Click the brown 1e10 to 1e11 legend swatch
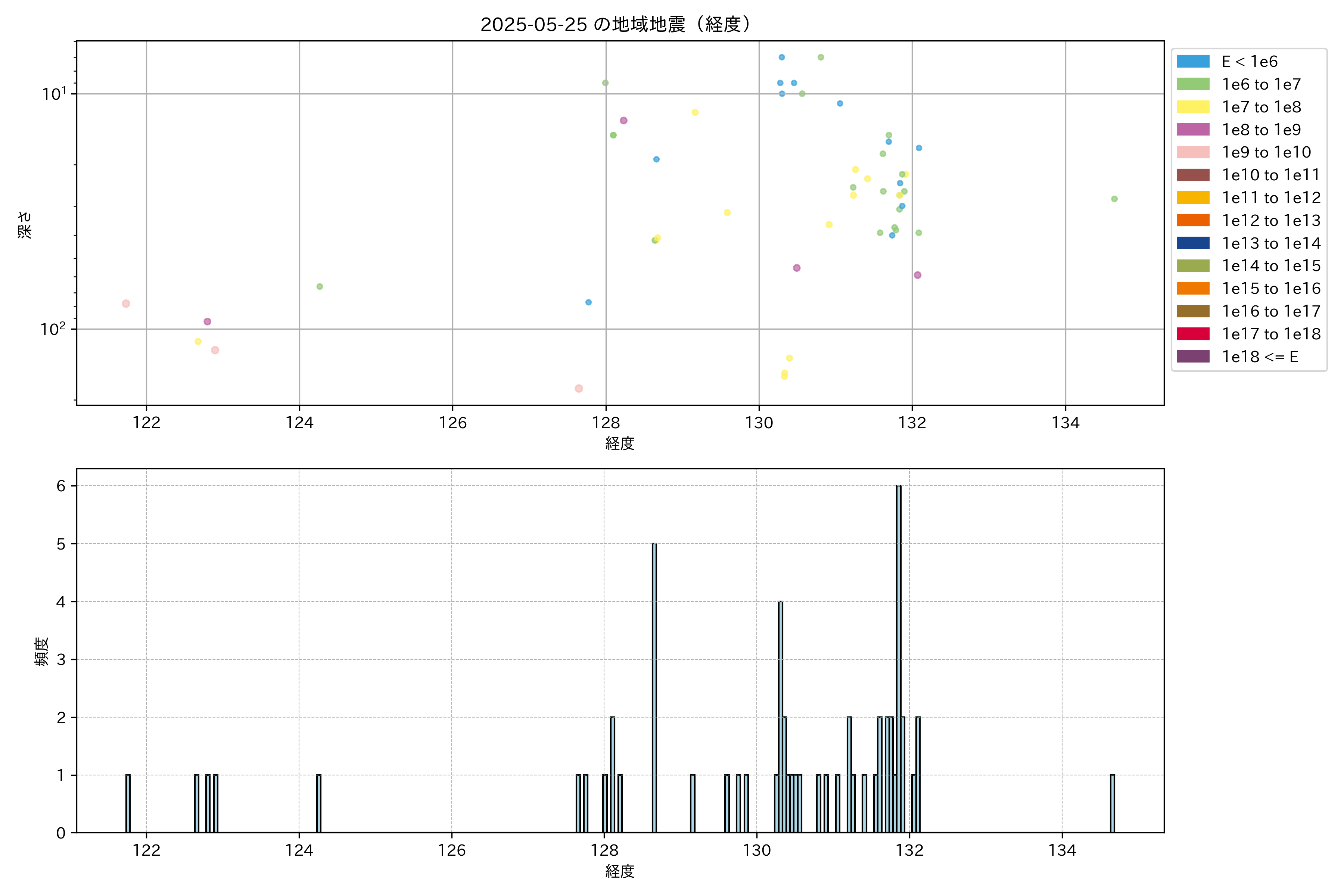This screenshot has width=1344, height=896. click(1192, 175)
